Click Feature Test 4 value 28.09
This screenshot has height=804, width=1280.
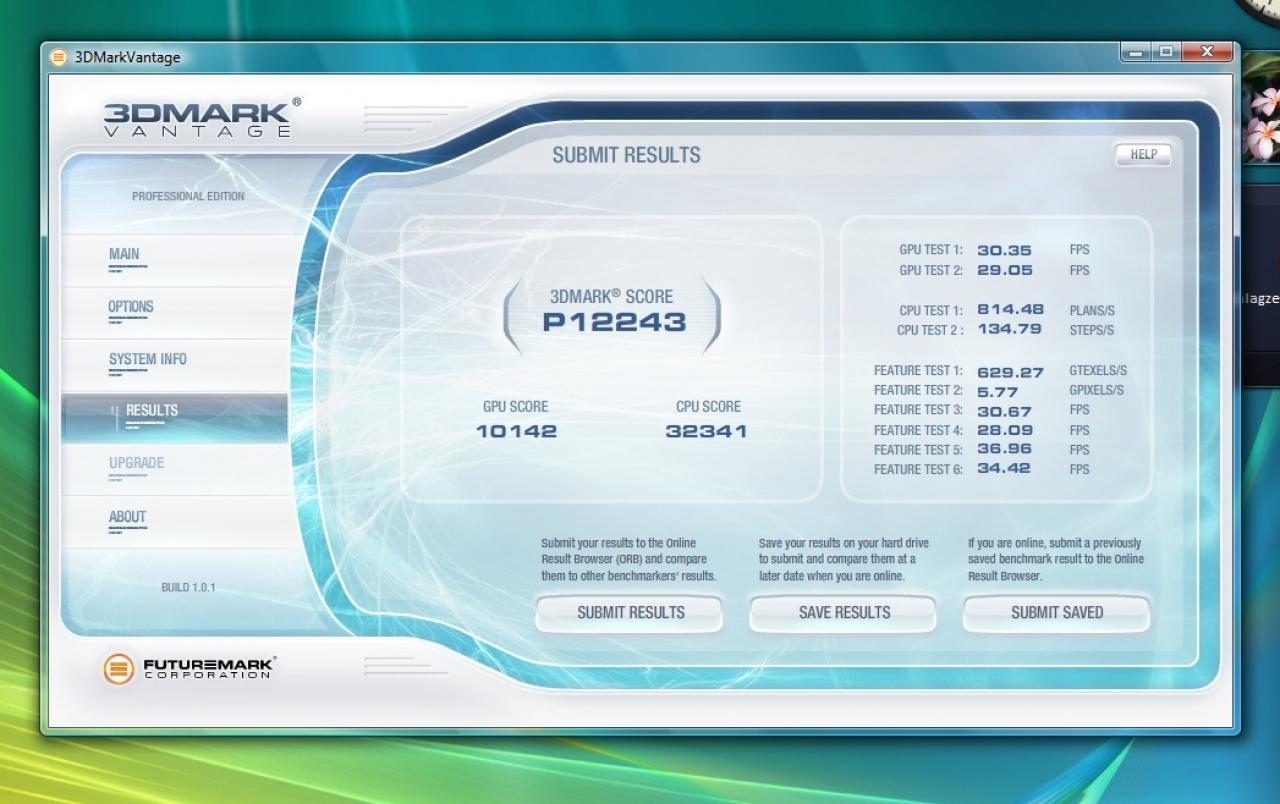pyautogui.click(x=1005, y=430)
